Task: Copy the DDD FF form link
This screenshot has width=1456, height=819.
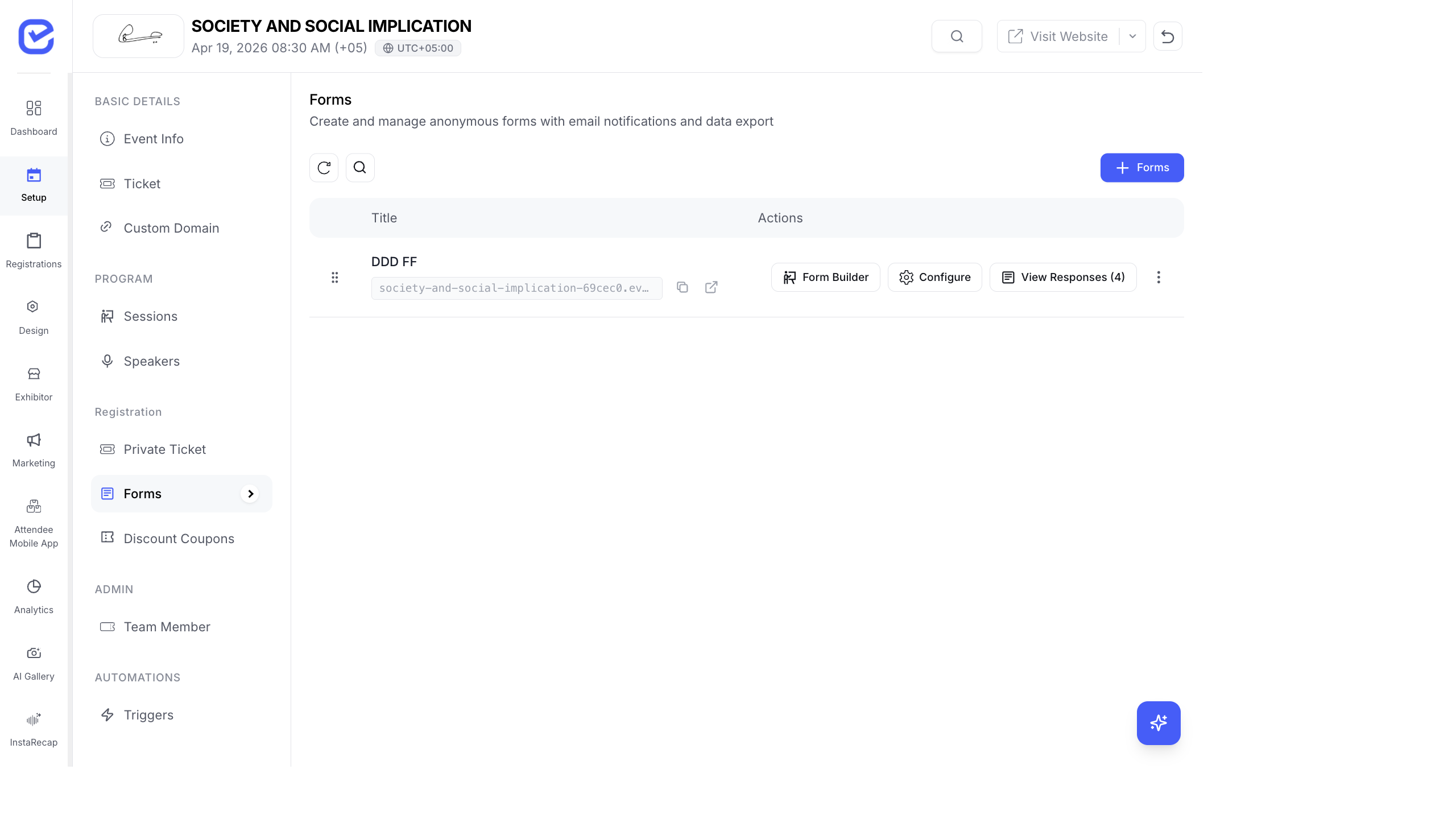Action: point(682,287)
